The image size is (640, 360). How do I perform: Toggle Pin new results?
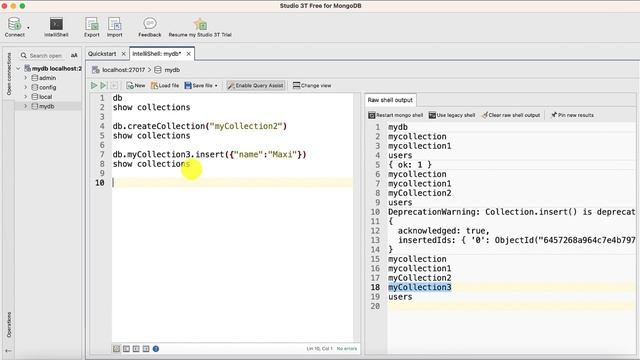tap(572, 115)
